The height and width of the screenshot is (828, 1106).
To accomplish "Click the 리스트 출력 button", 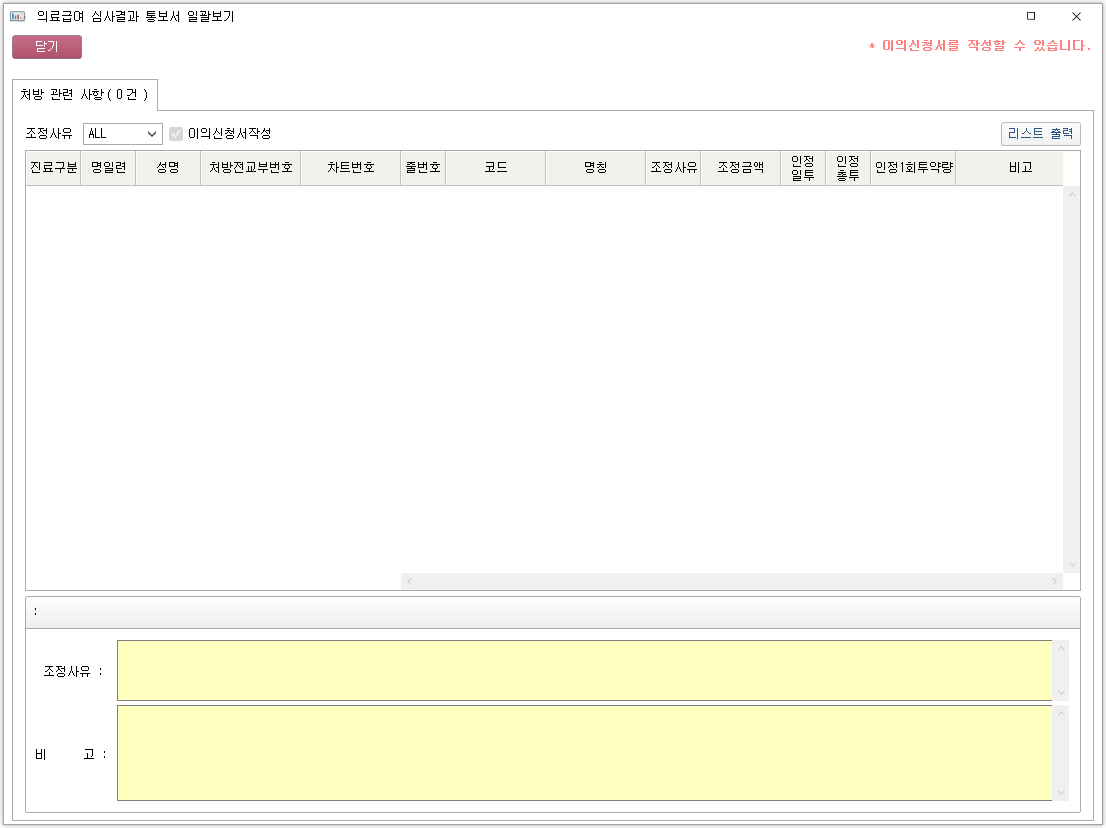I will click(x=1040, y=133).
